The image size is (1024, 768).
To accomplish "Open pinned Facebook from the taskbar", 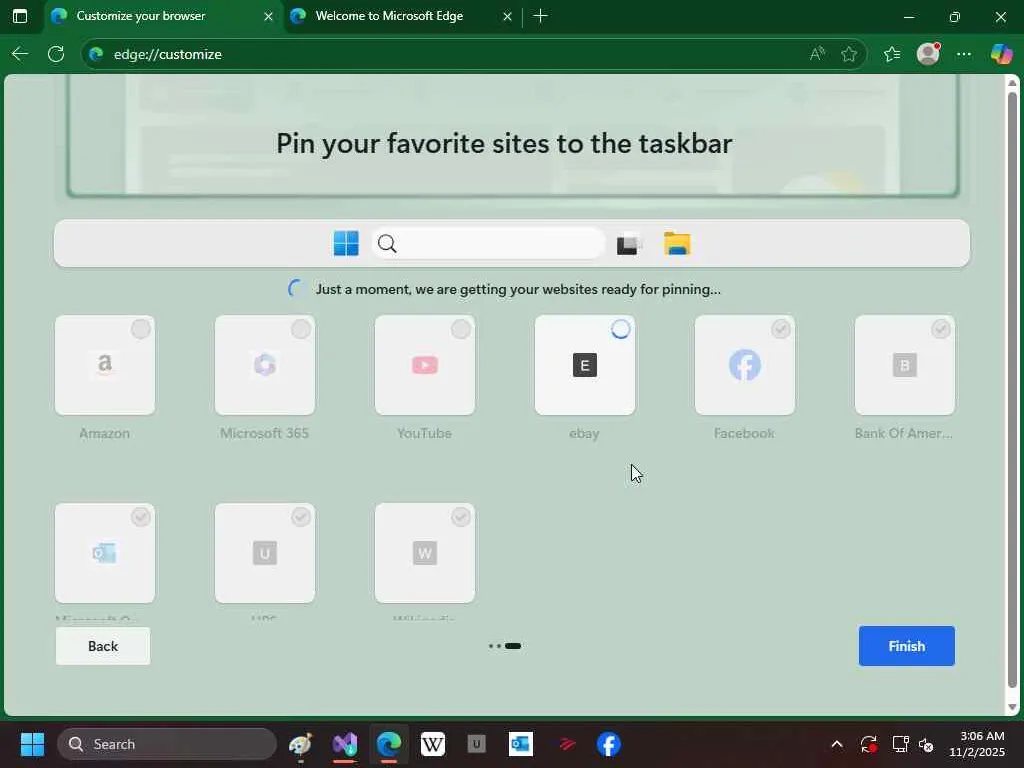I will point(609,744).
